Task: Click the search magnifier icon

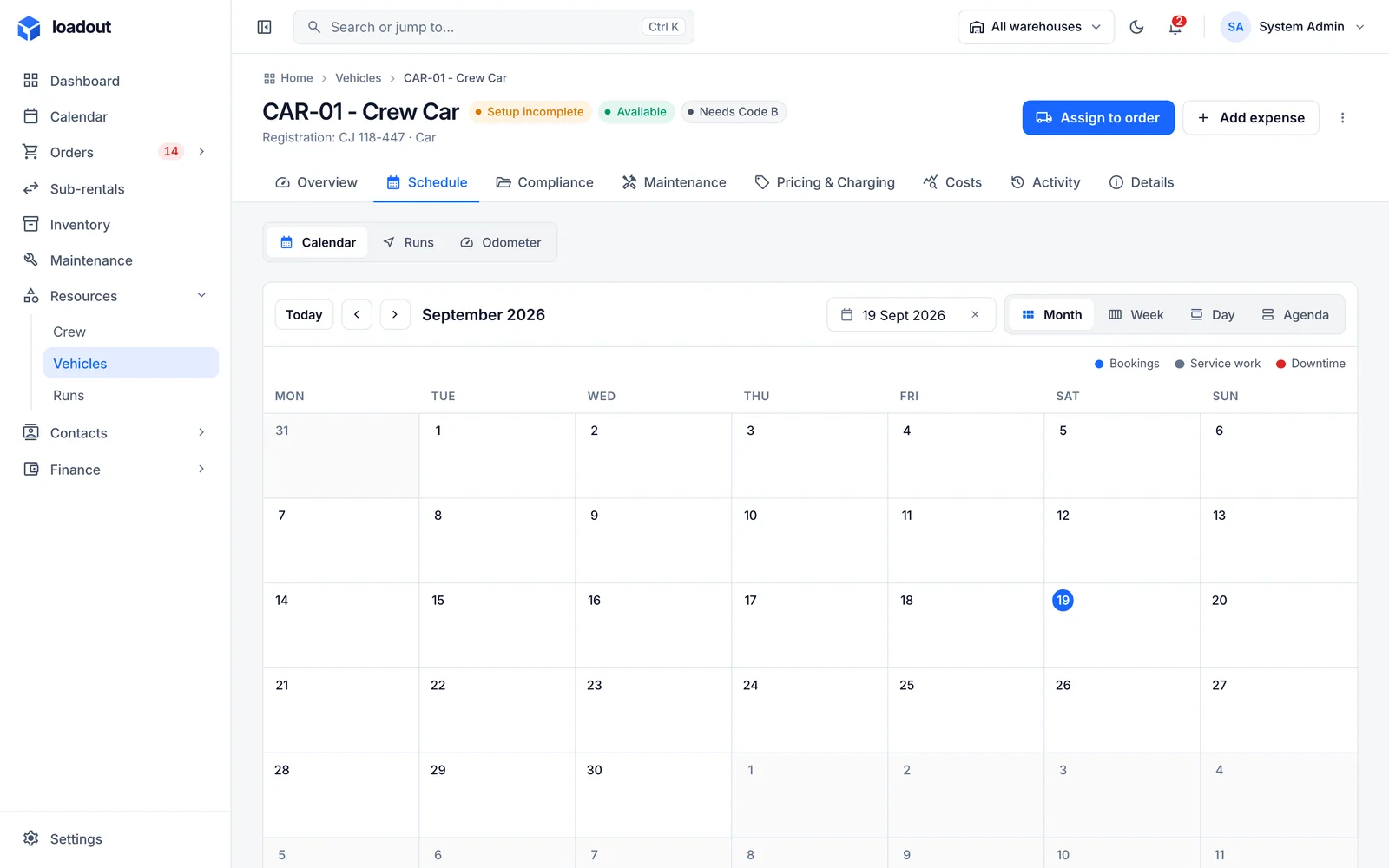Action: pos(314,27)
